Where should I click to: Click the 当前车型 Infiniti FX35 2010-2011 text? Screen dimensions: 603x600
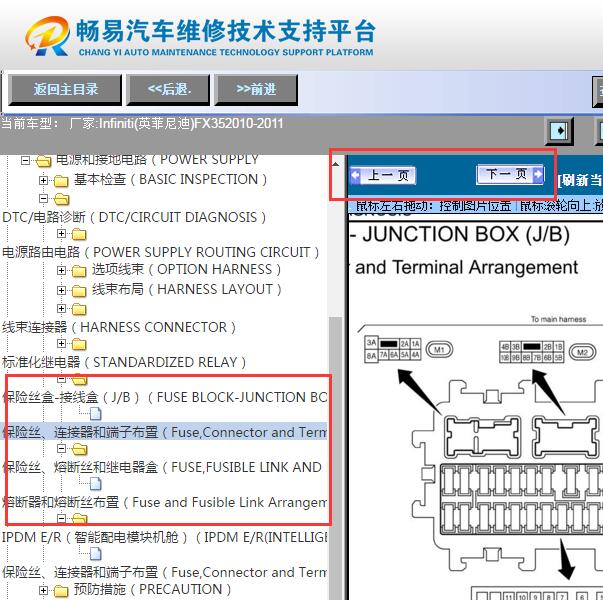142,124
